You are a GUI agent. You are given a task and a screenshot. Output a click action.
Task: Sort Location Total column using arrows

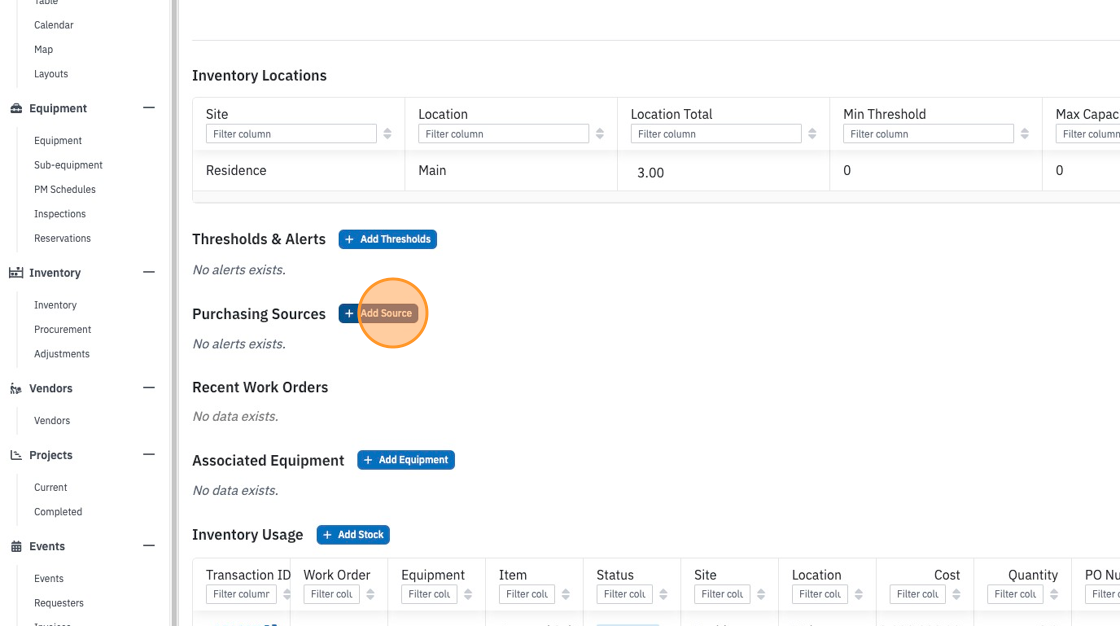(812, 134)
